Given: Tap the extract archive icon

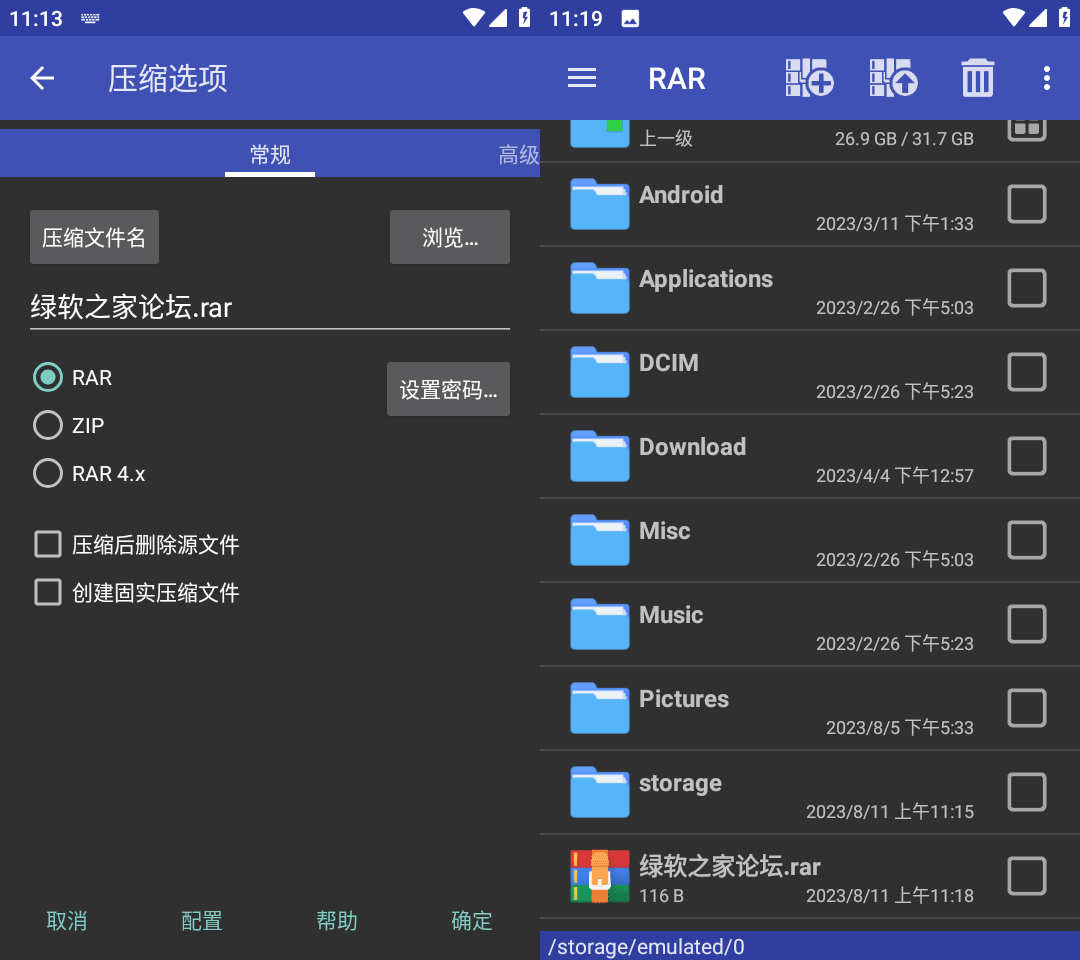Looking at the screenshot, I should pos(893,78).
